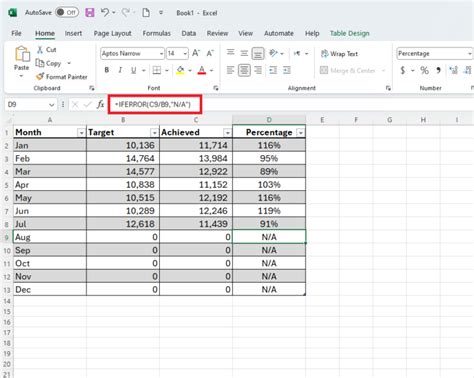Toggle Underline formatting
Viewport: 474px width, 378px height.
tap(134, 70)
